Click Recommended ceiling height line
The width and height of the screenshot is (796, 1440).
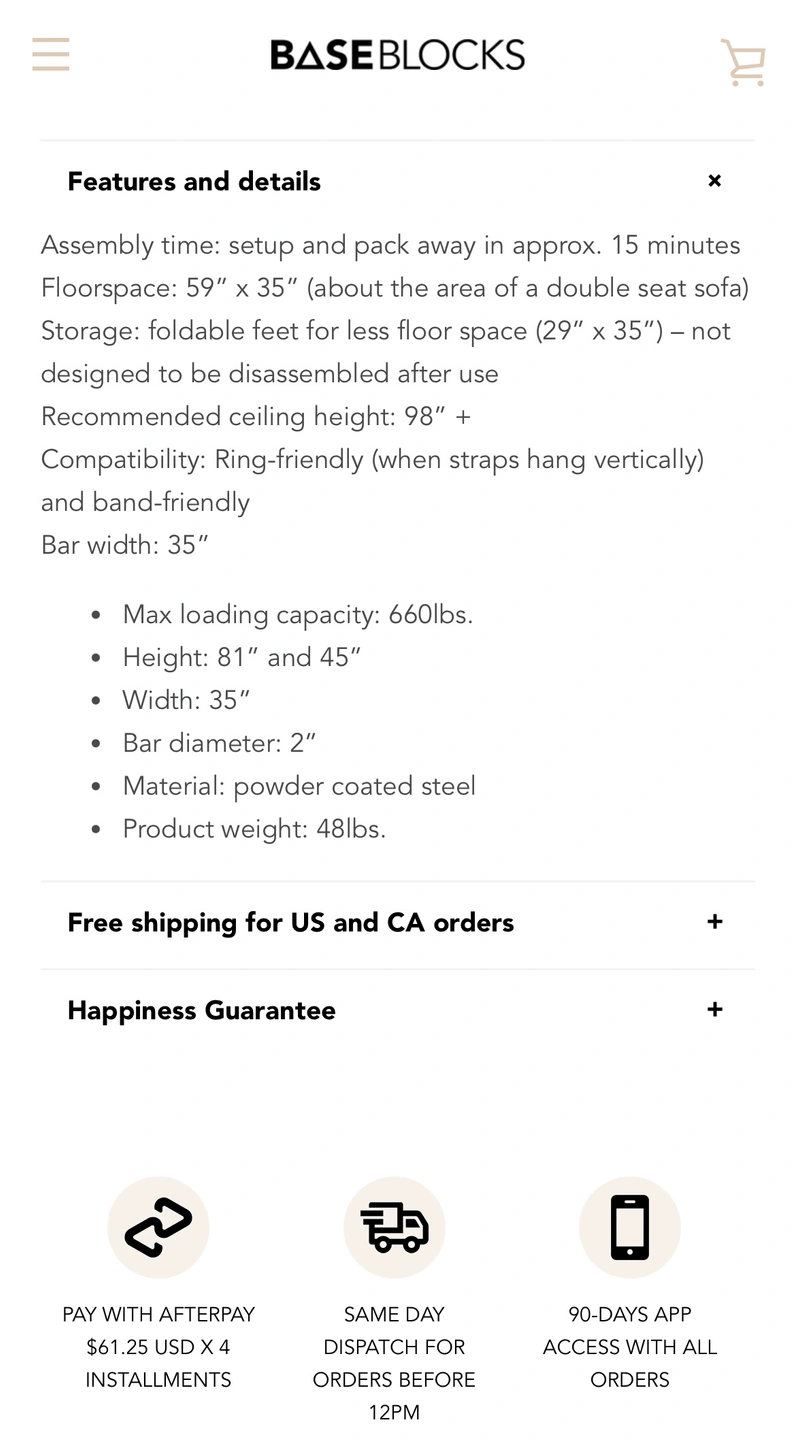pos(256,416)
